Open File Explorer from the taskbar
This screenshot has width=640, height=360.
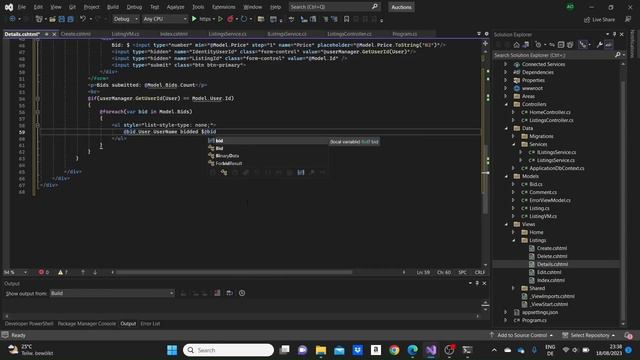(x=321, y=350)
